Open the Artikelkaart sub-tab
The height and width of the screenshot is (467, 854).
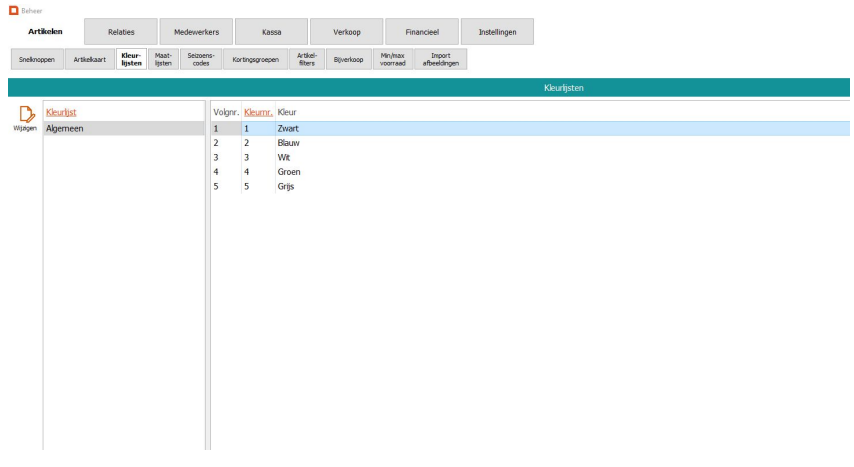point(89,60)
